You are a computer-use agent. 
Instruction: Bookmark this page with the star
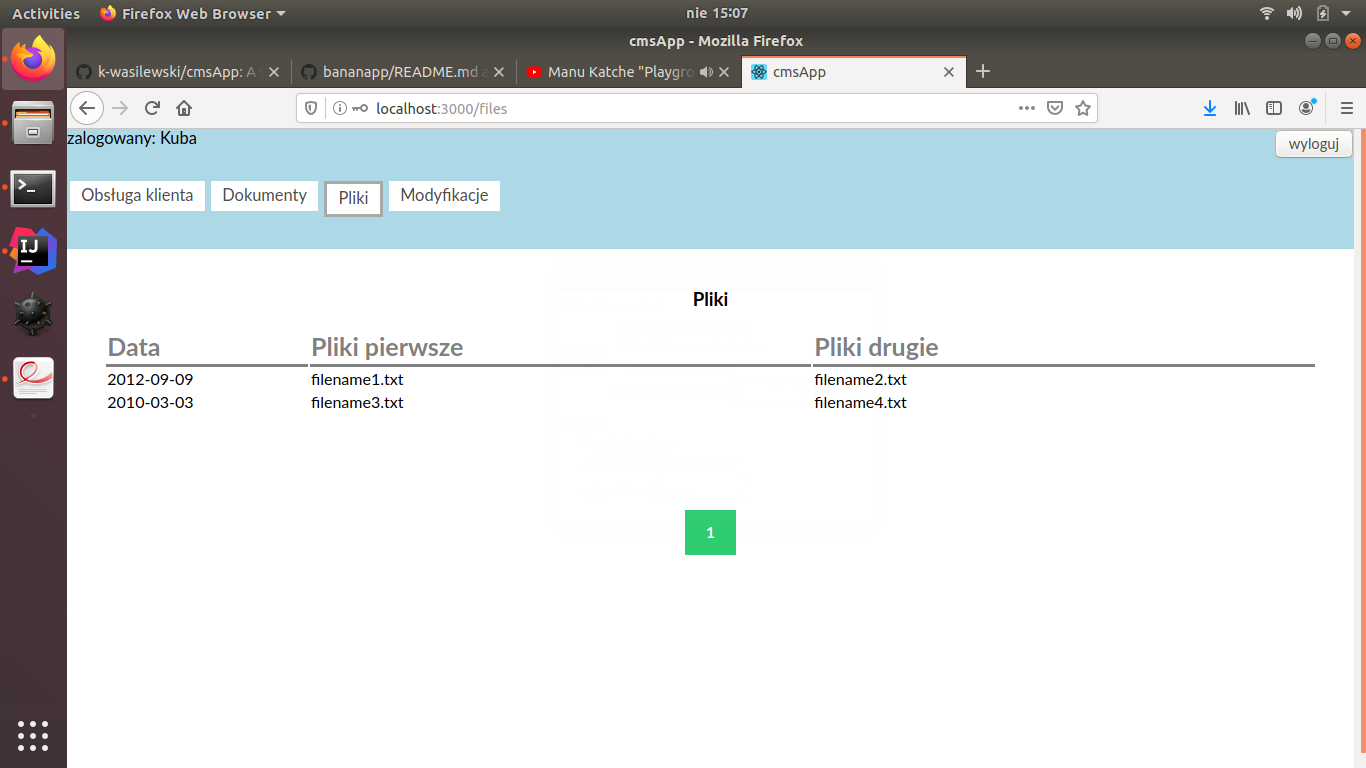coord(1082,108)
